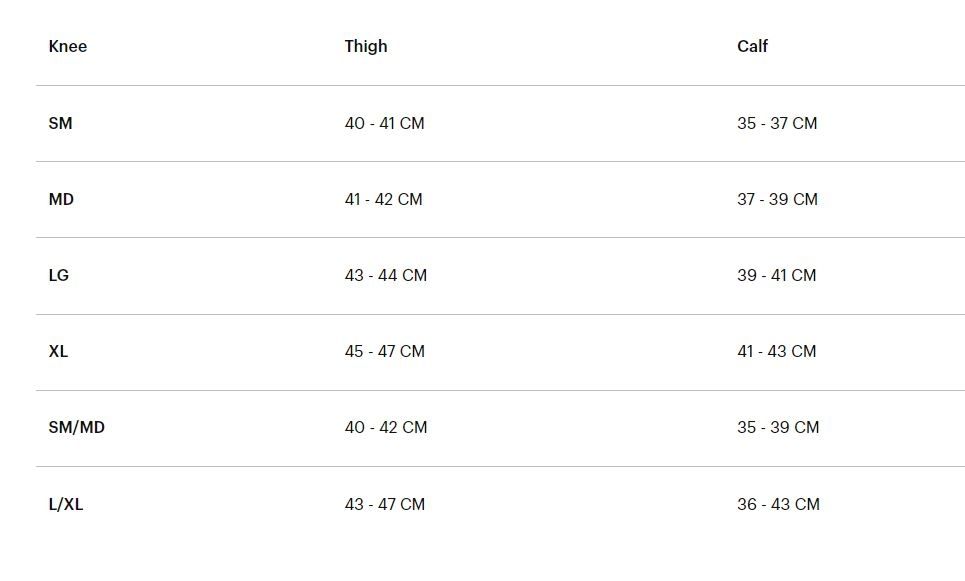Click thigh value 40 - 42 CM

tap(385, 427)
